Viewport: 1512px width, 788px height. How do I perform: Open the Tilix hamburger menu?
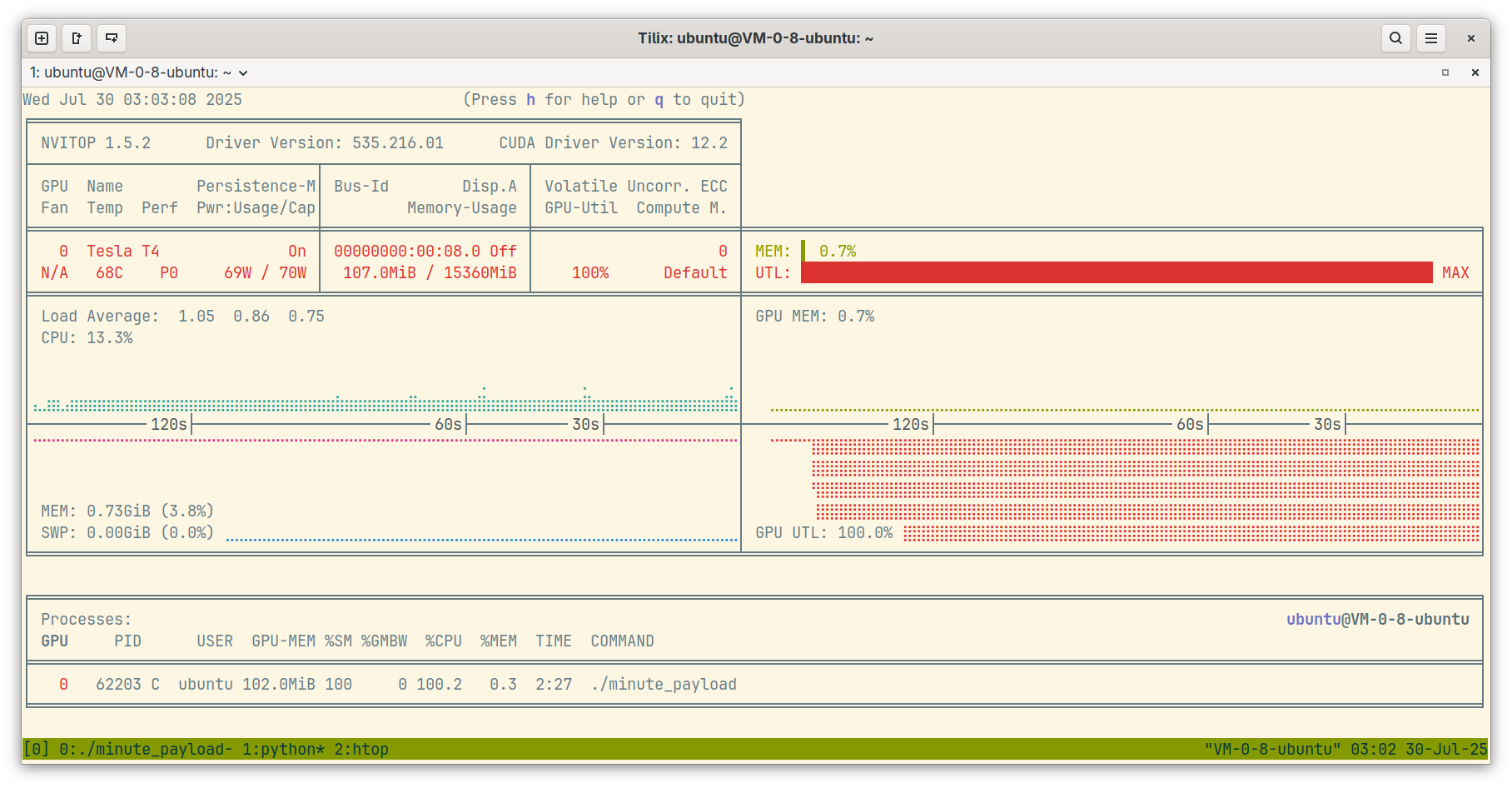point(1431,38)
